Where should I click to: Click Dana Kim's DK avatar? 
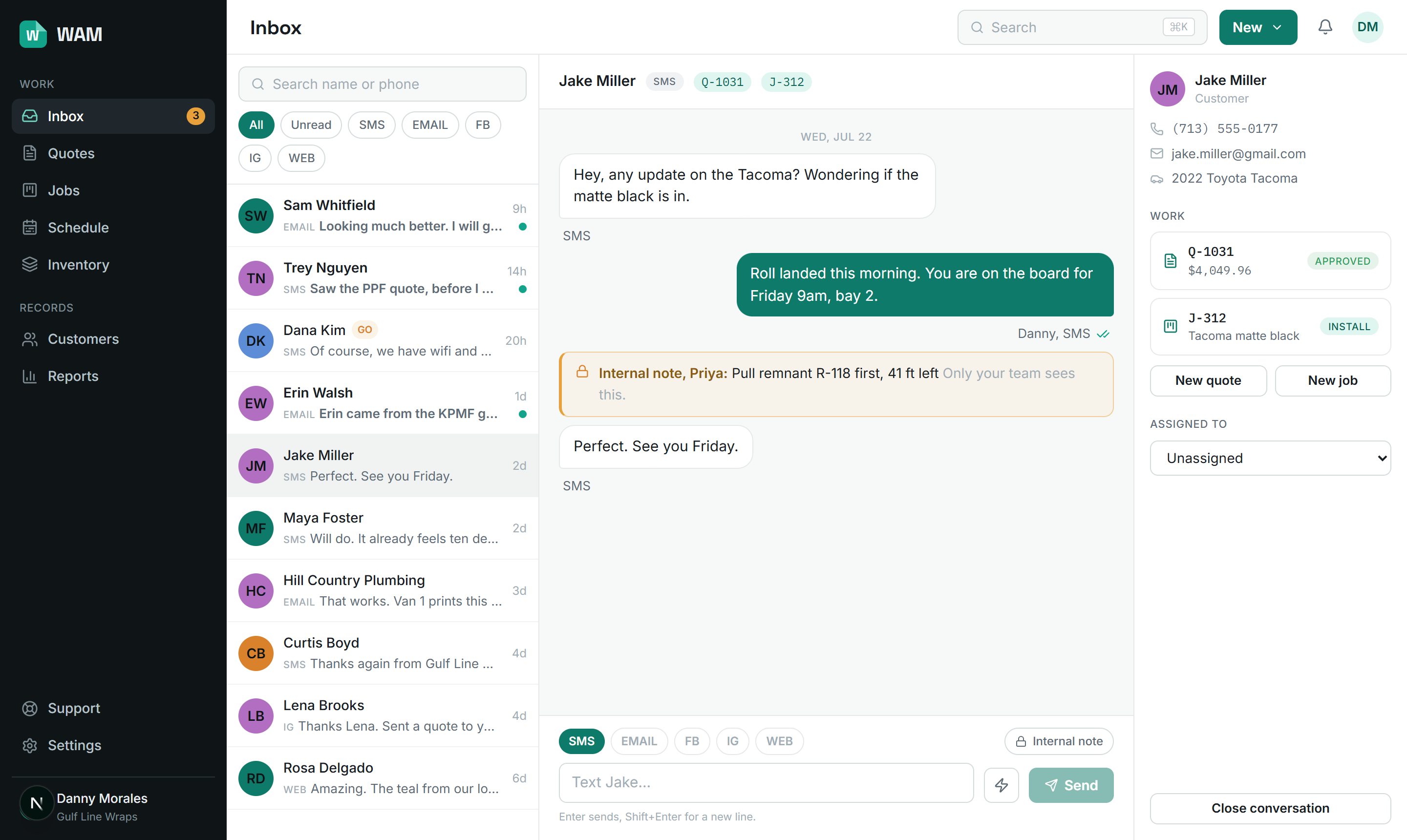tap(256, 341)
